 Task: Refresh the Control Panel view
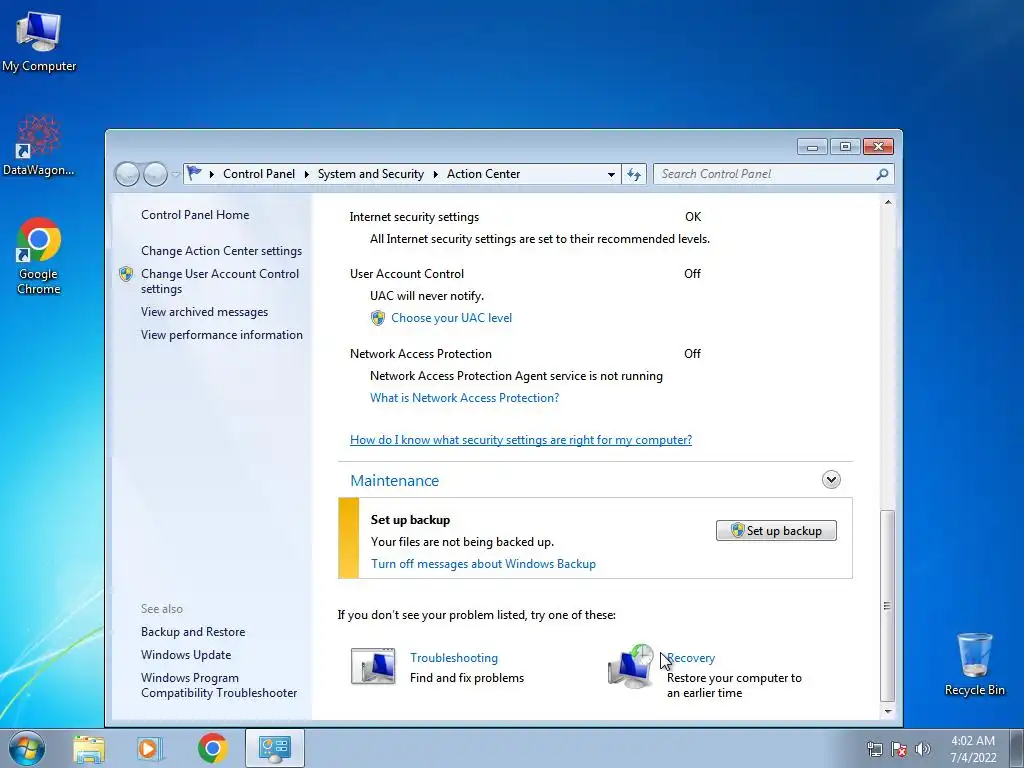coord(633,174)
